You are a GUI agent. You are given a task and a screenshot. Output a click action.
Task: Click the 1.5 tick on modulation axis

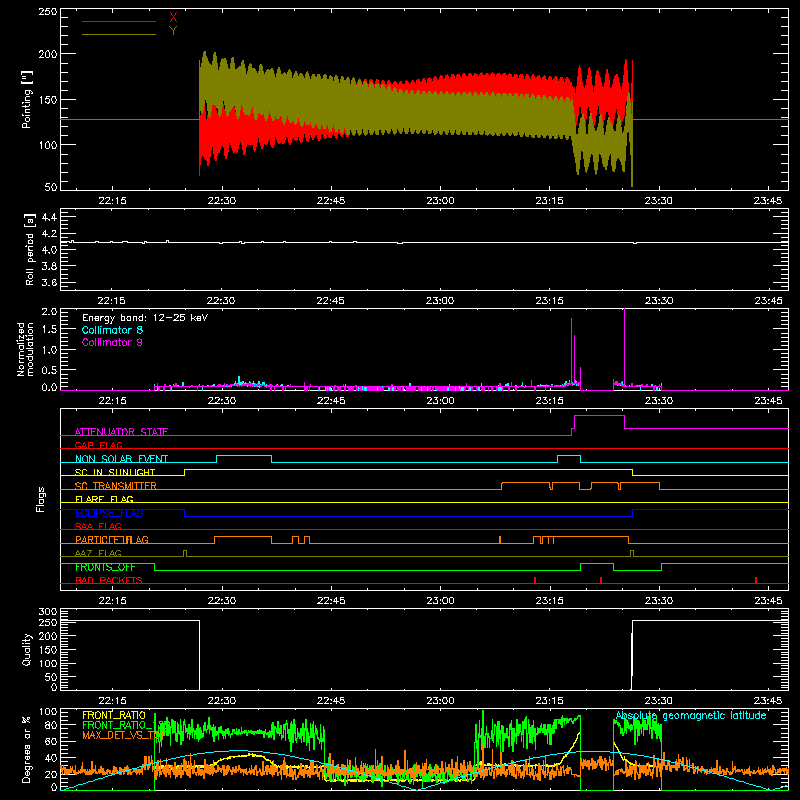pos(49,330)
